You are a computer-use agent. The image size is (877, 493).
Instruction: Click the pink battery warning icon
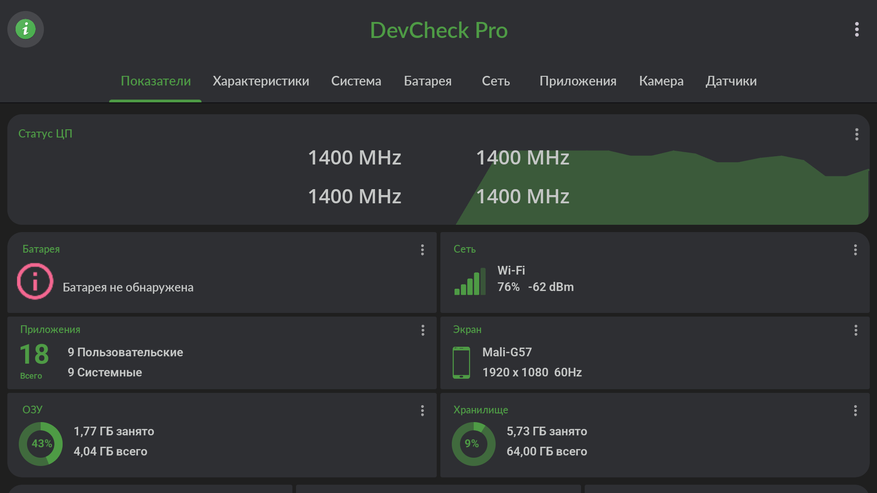35,282
